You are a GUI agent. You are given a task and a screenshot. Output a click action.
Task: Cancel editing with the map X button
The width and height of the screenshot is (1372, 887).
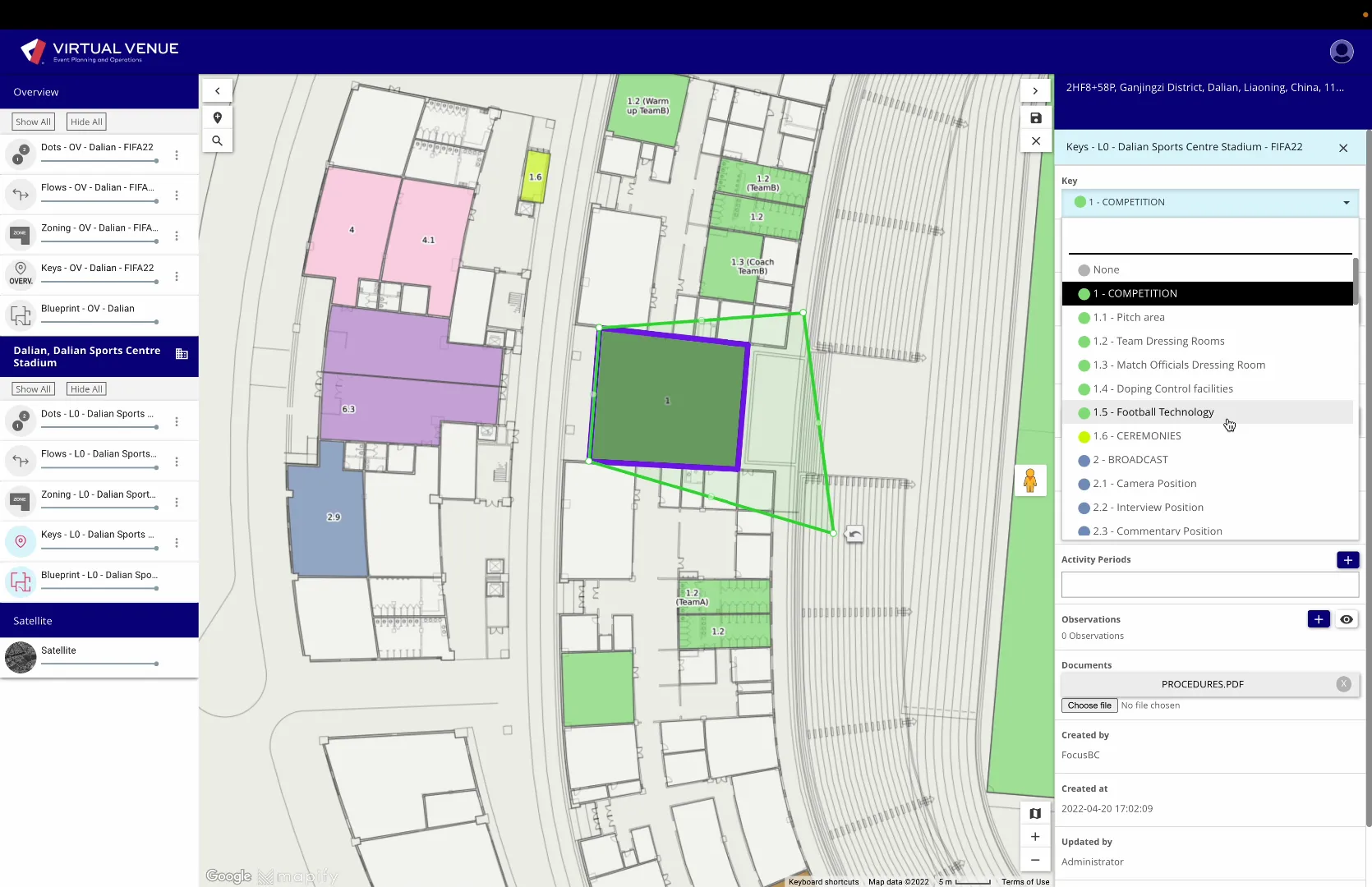1035,141
